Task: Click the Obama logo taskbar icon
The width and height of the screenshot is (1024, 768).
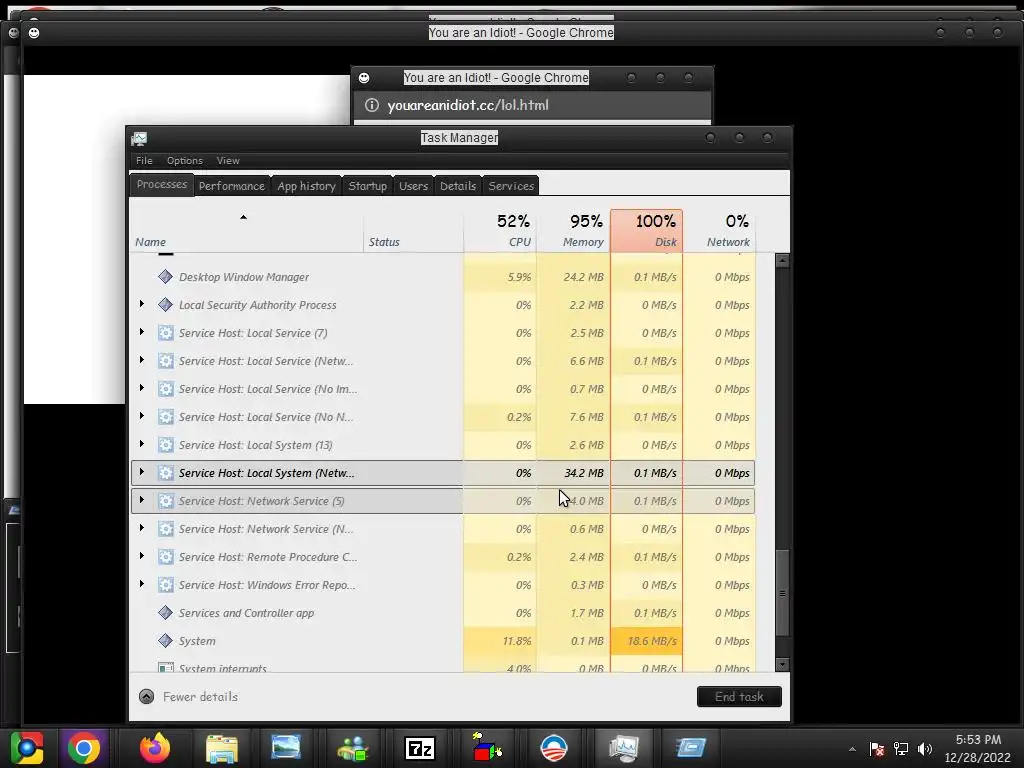Action: click(554, 748)
